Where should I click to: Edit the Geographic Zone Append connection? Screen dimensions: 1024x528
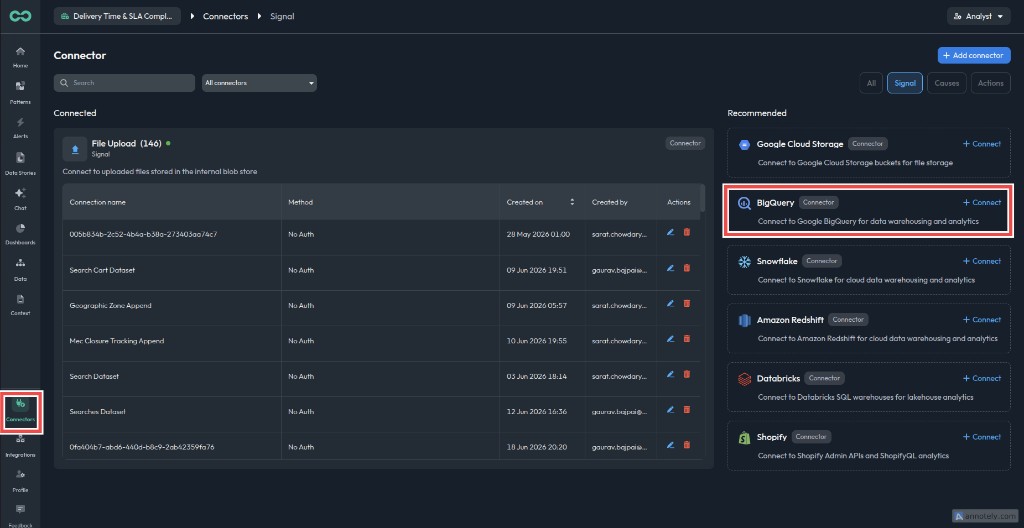click(x=670, y=303)
